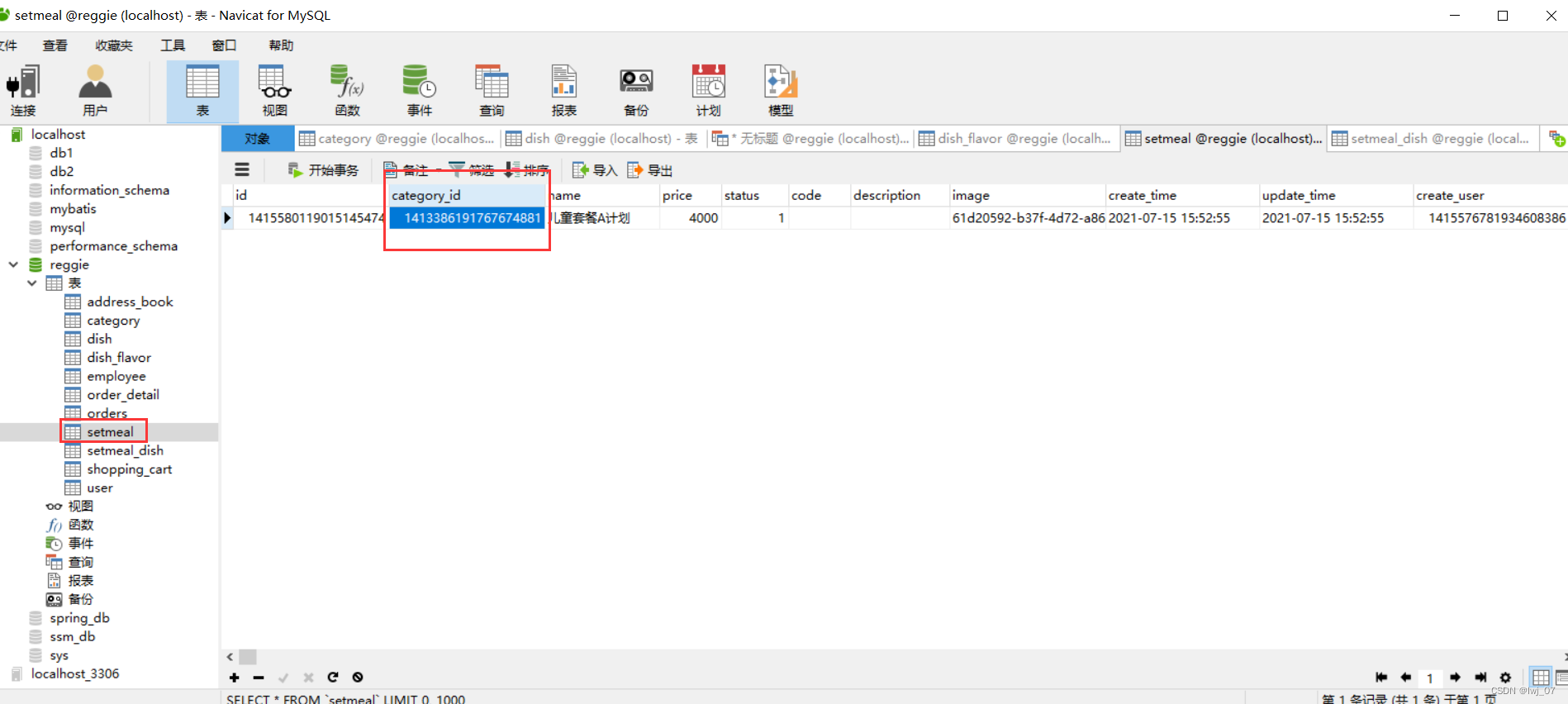The width and height of the screenshot is (1568, 704).
Task: Select the 视图 views toolbar icon
Action: click(x=275, y=90)
